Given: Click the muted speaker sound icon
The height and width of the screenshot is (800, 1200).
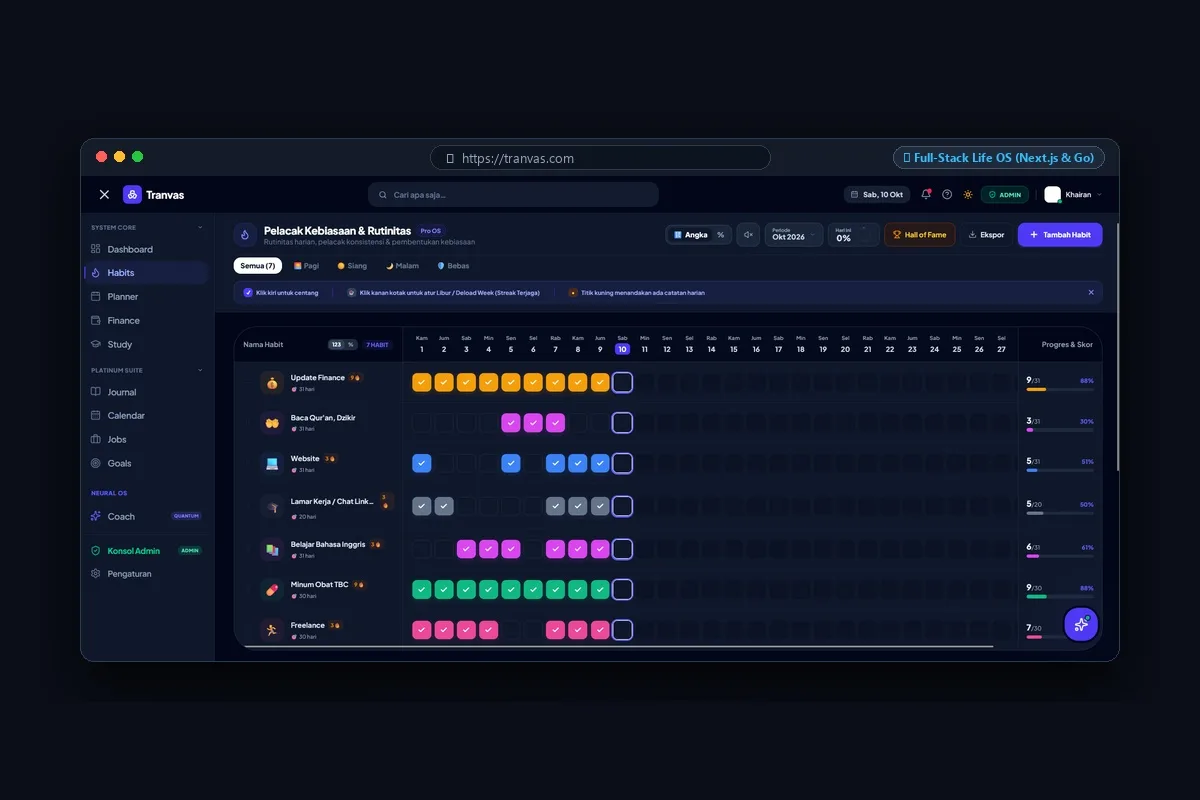Looking at the screenshot, I should pyautogui.click(x=748, y=235).
